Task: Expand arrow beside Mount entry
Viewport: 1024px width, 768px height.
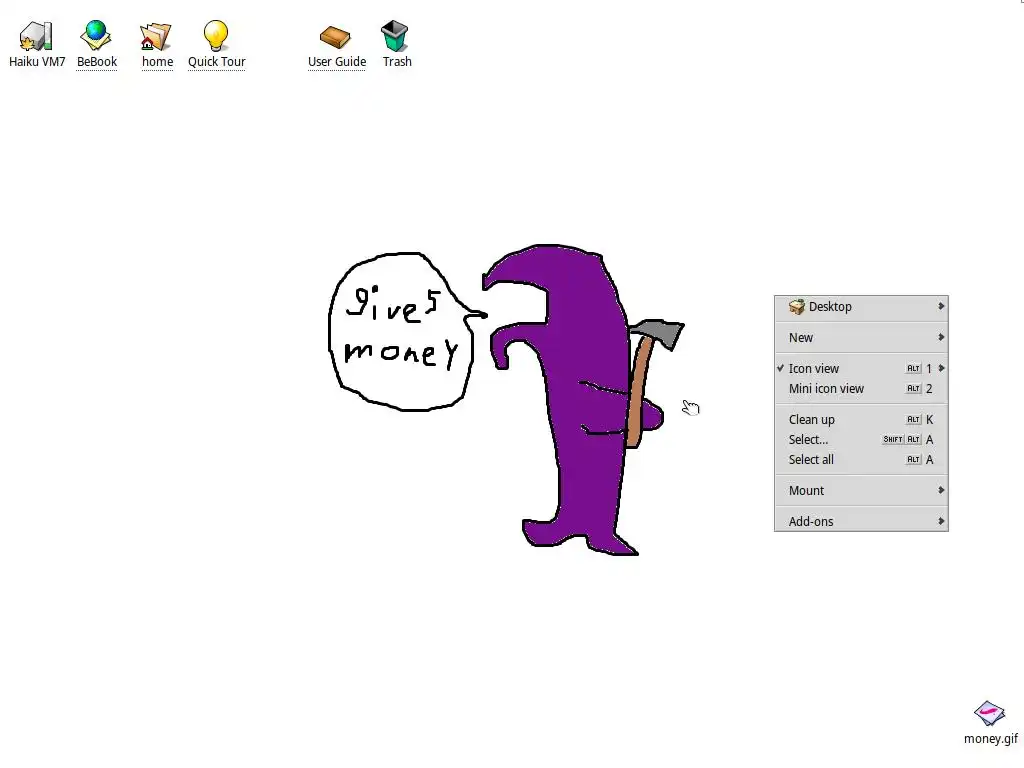Action: coord(941,490)
